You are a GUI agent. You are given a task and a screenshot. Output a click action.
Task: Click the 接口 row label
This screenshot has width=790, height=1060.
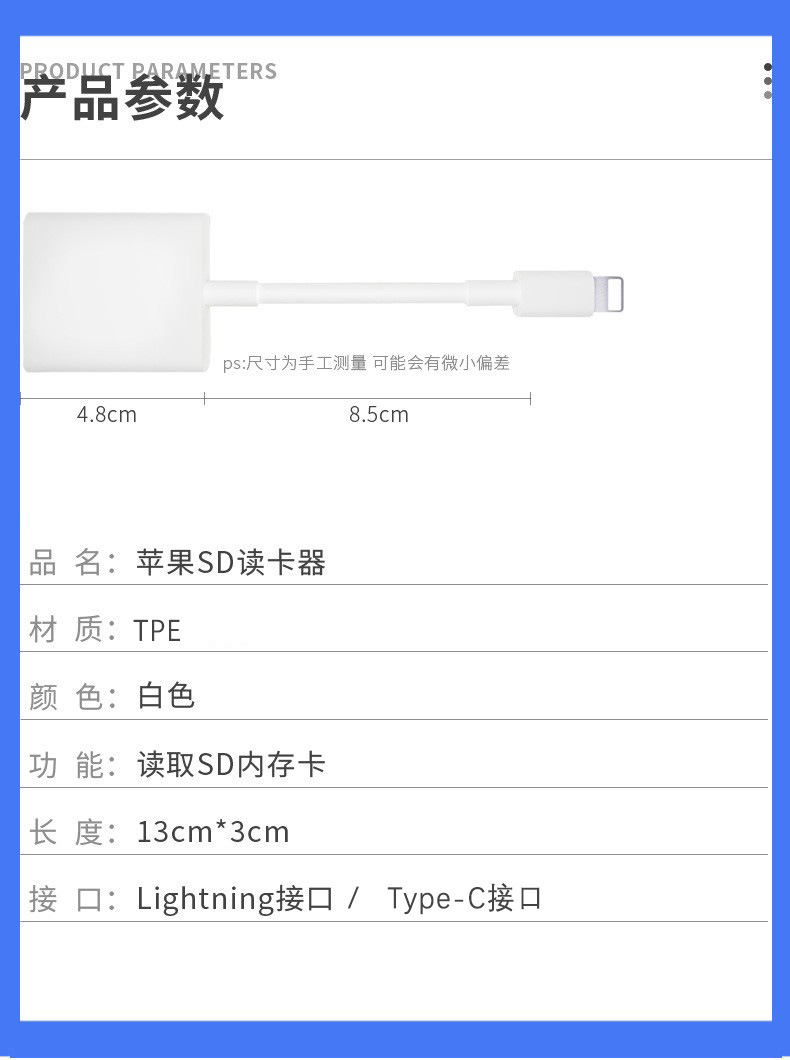[x=65, y=899]
